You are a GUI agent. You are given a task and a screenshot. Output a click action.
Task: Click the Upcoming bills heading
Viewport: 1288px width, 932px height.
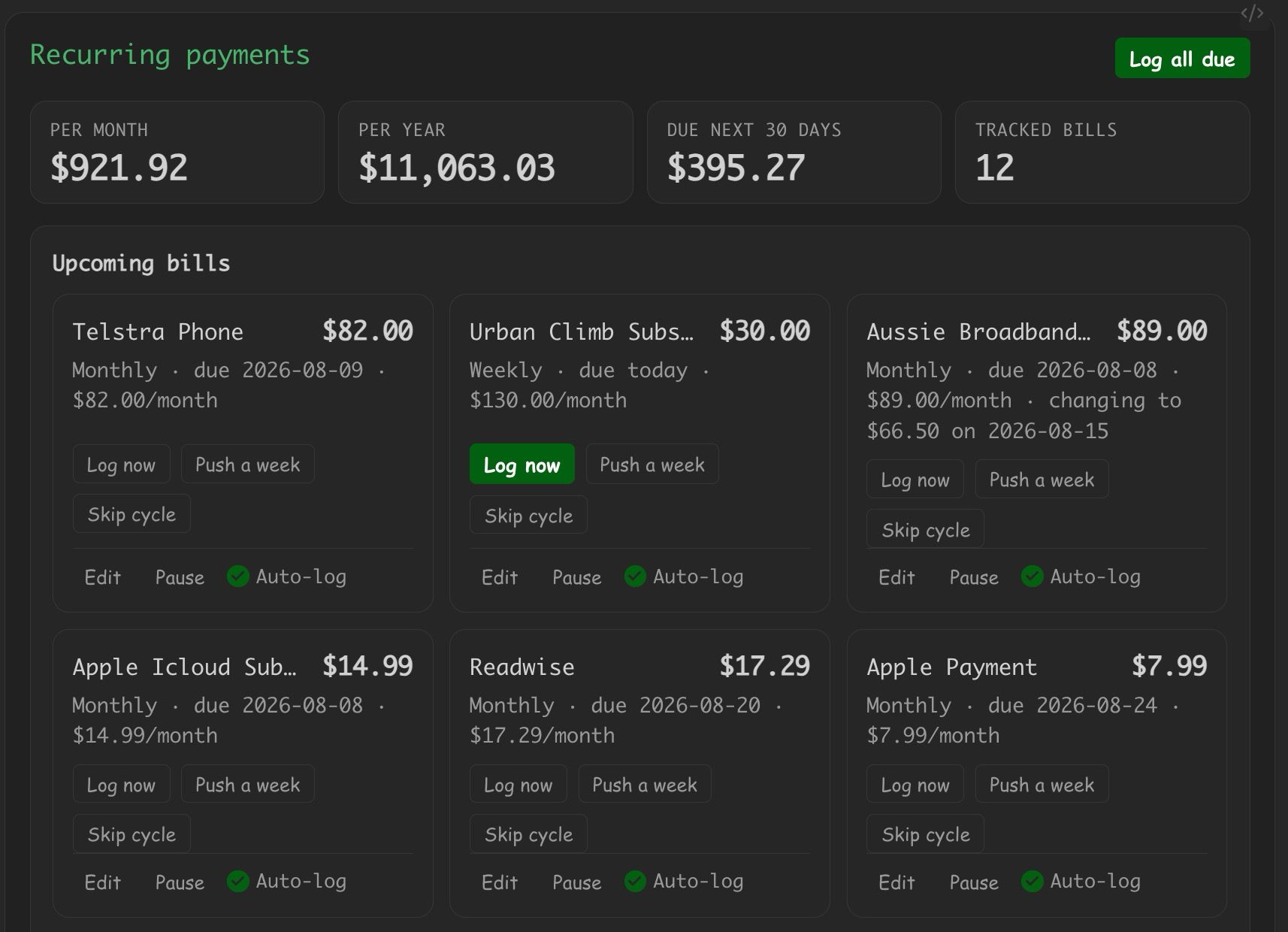point(141,263)
